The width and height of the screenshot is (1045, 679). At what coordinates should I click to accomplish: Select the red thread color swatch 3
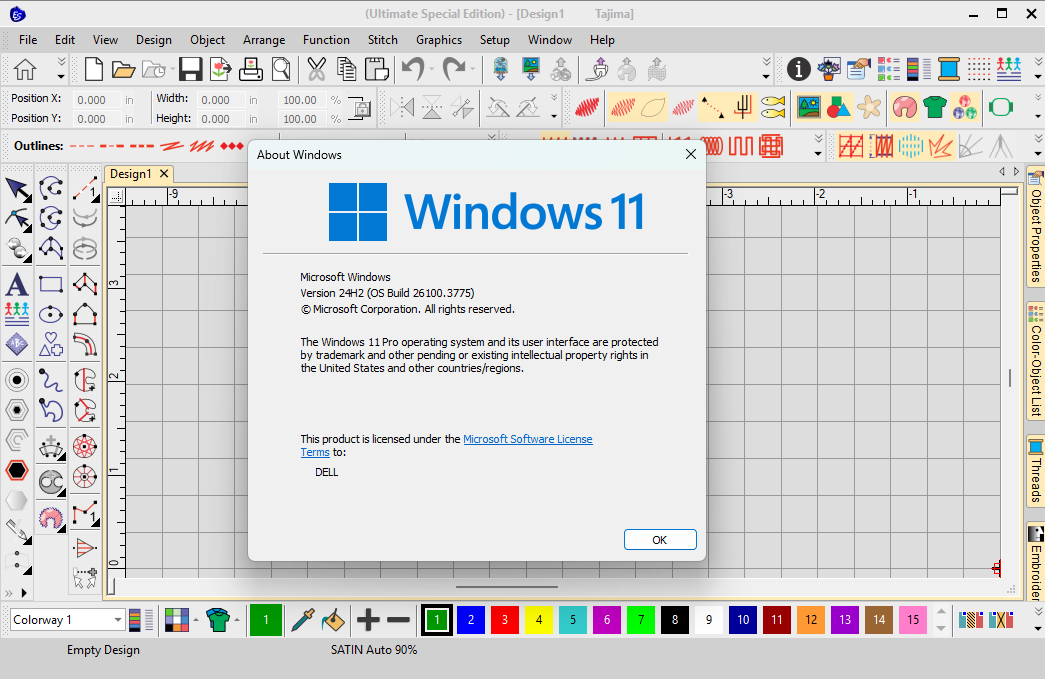point(505,619)
